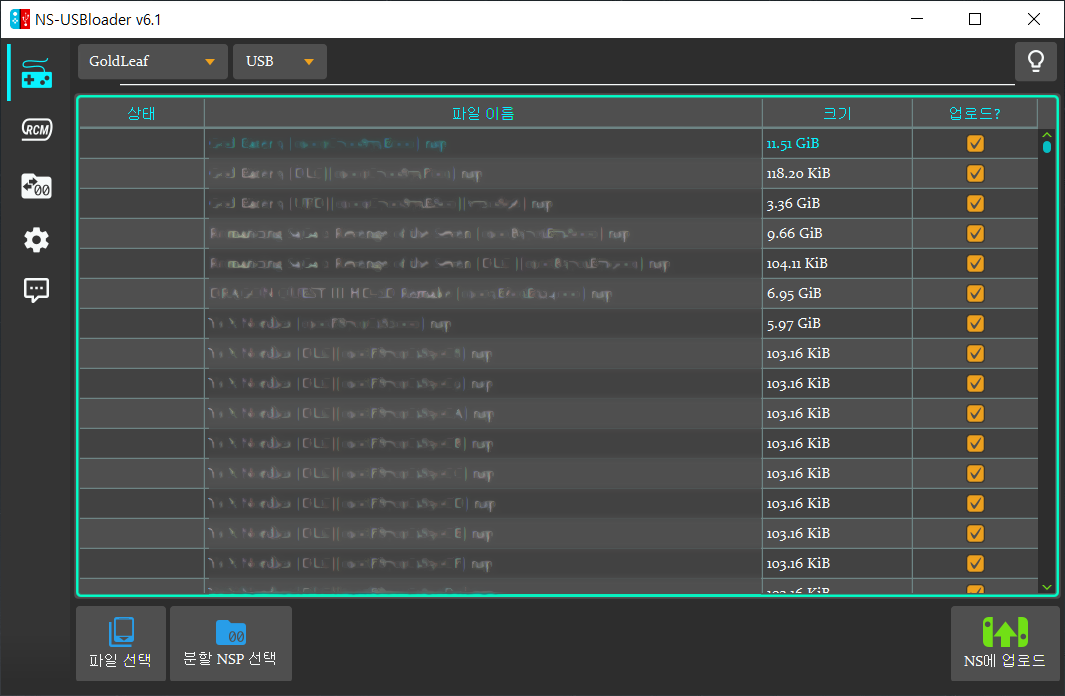
Task: Click the scrollbar up arrow
Action: (1047, 134)
